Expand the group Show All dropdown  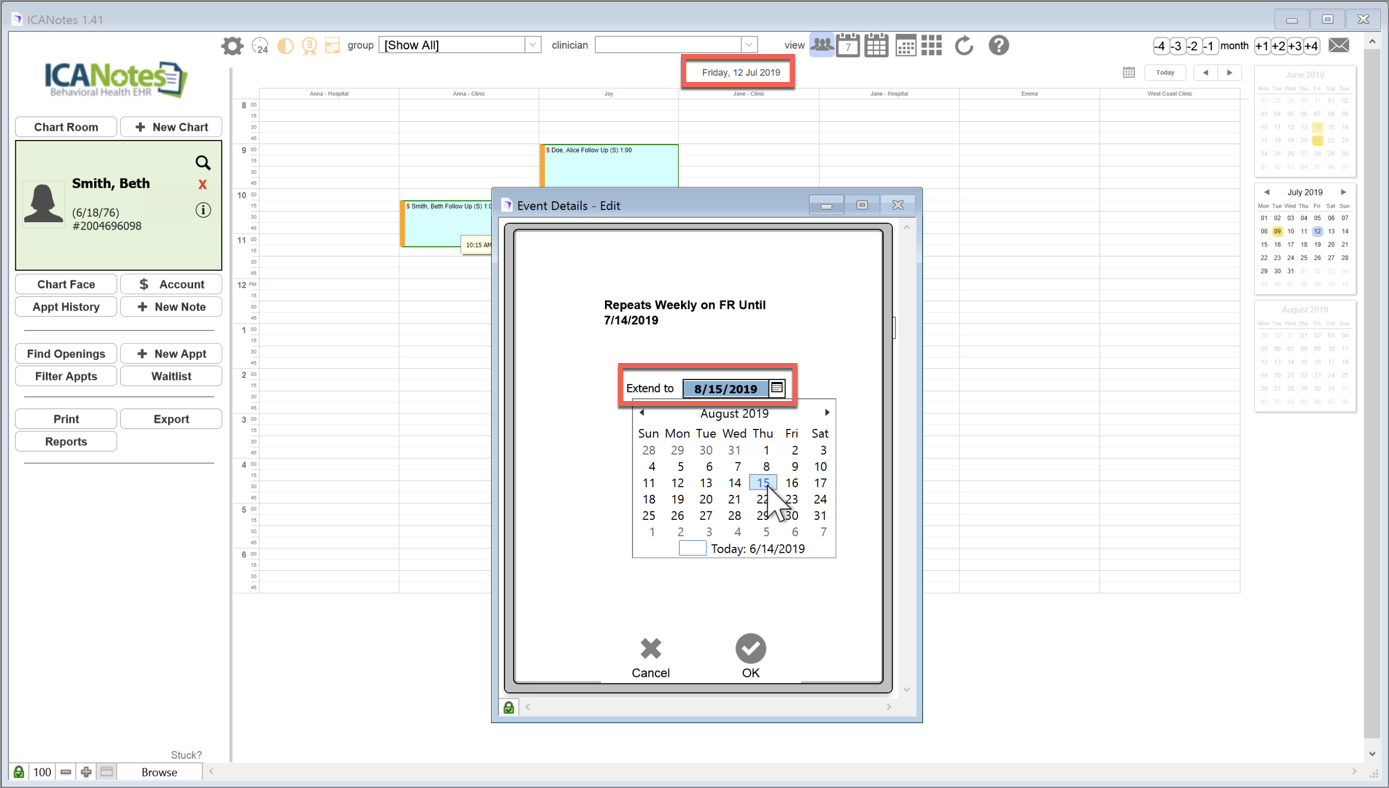532,45
